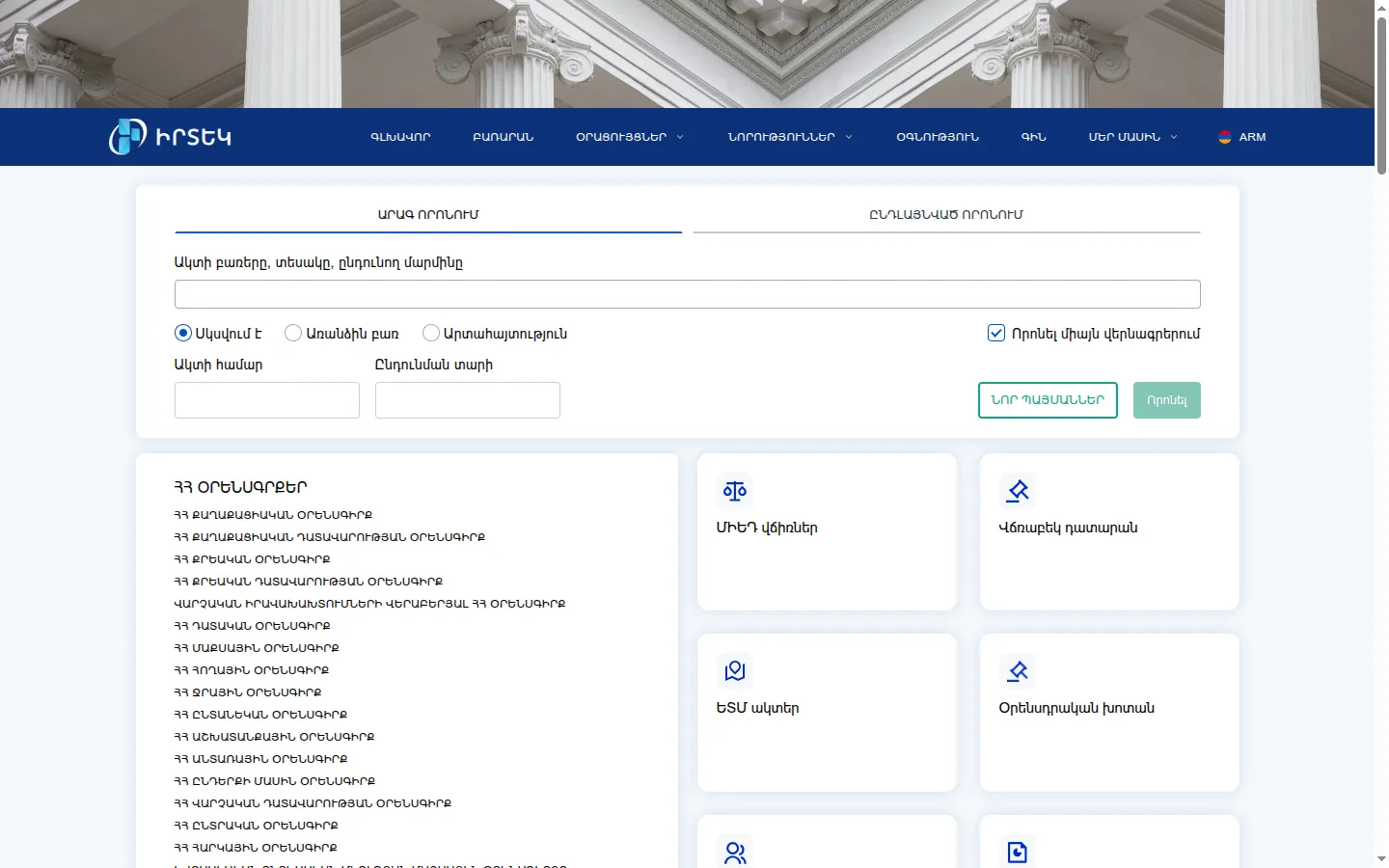Open ՀՀ ԸՆԴԵՐՔԻ ՄԱՍԻՆ ՕՐԵՆՍԳԻՐՔ link

(x=275, y=781)
